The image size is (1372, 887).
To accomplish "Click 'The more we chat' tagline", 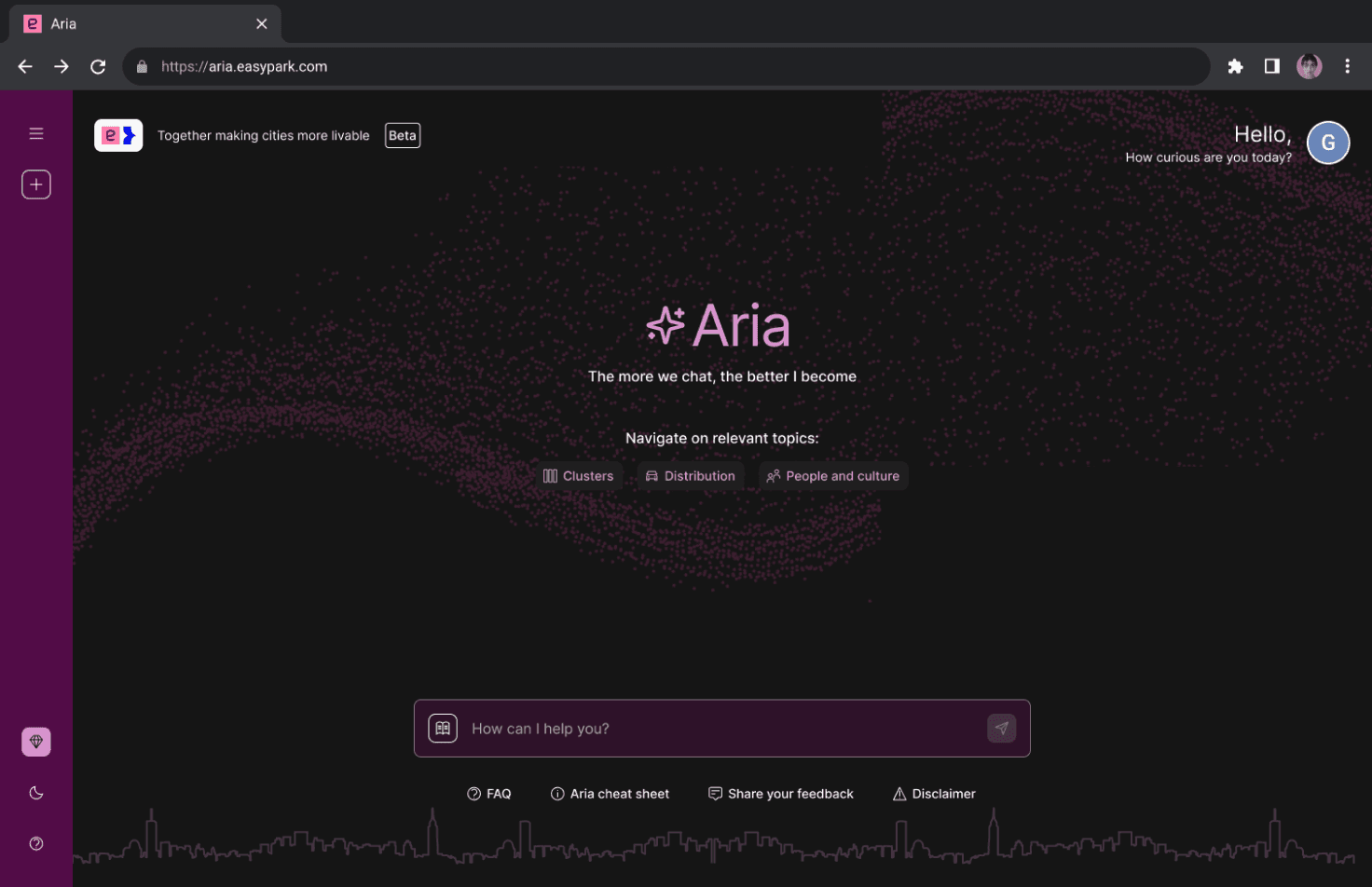I will click(x=722, y=376).
